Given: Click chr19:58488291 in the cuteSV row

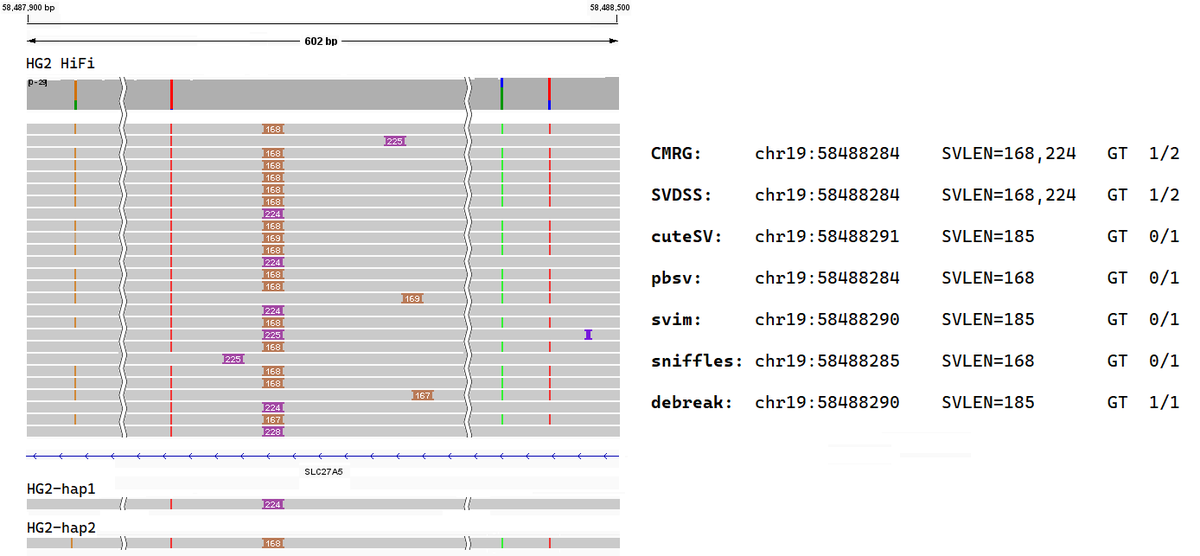Looking at the screenshot, I should click(827, 237).
